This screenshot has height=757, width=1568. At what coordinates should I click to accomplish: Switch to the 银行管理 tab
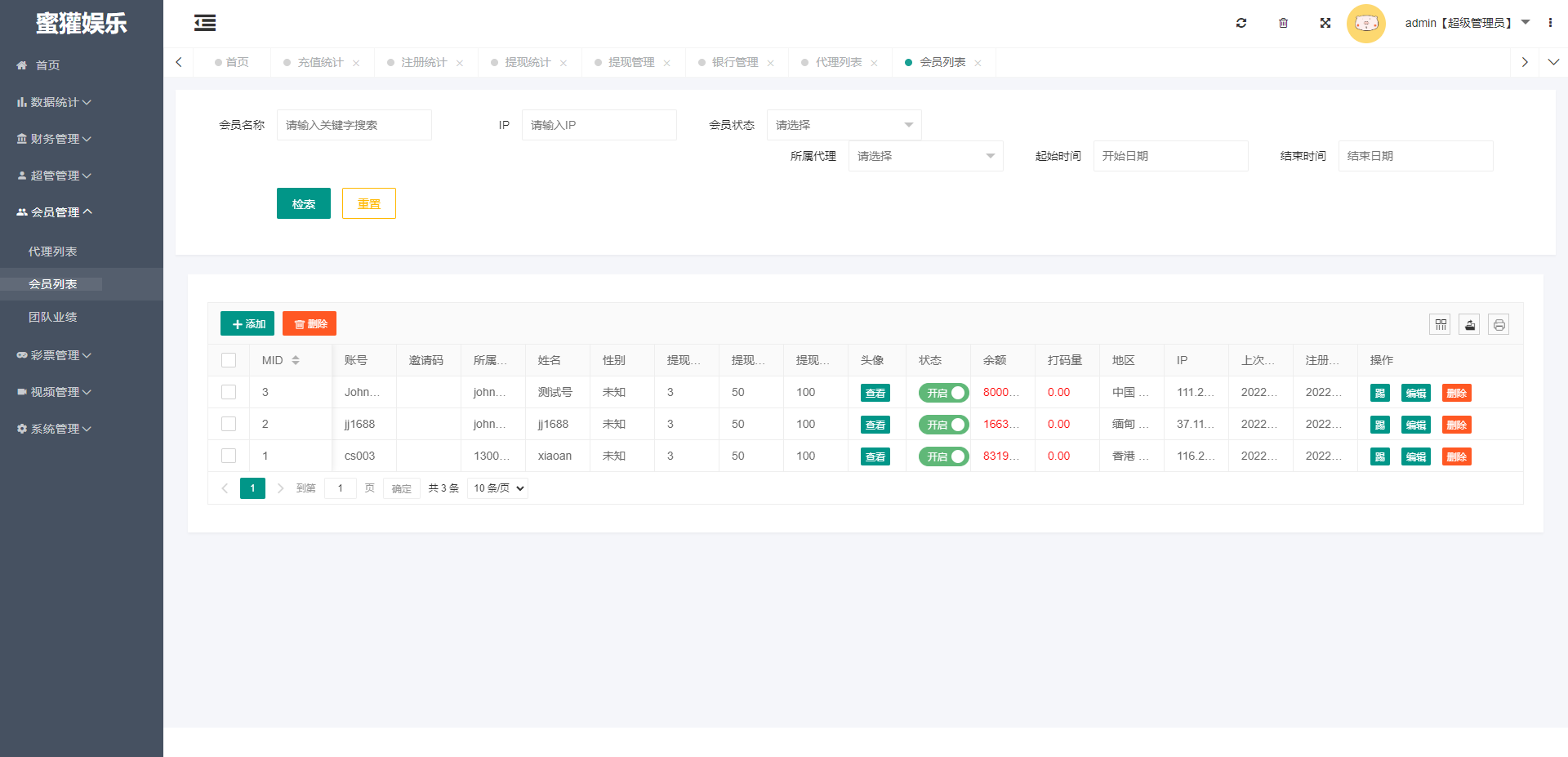click(735, 61)
